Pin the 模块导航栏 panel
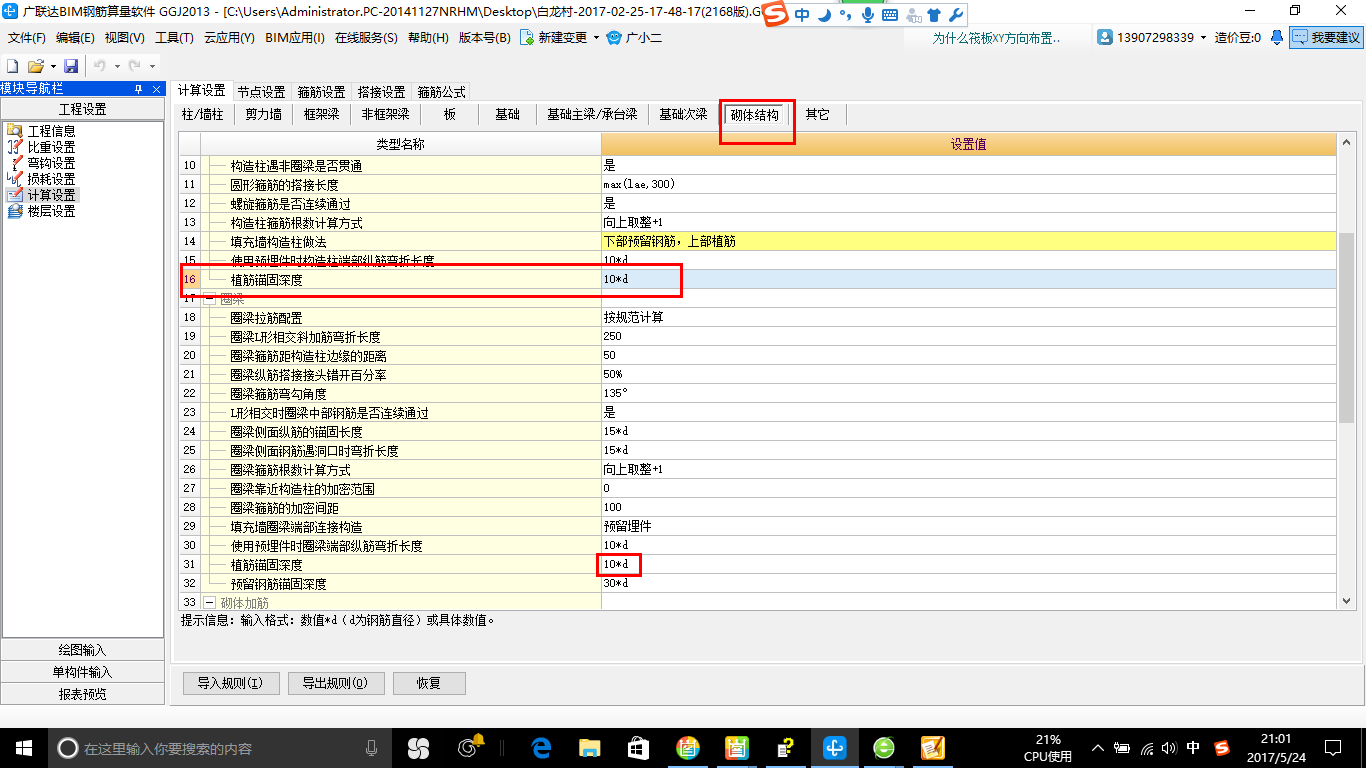This screenshot has height=768, width=1366. [x=138, y=89]
